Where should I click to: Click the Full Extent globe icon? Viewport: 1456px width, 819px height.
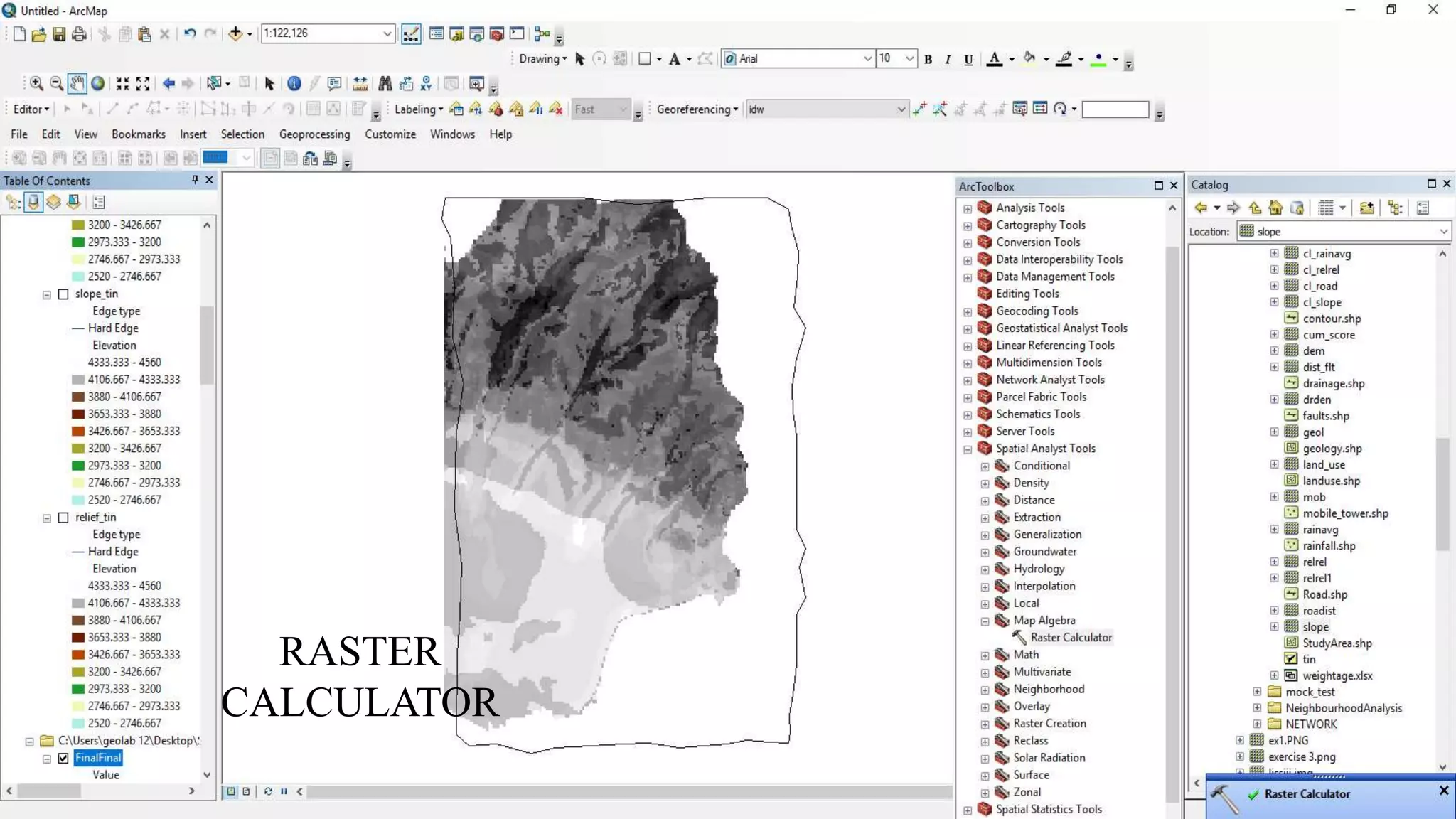click(x=97, y=84)
